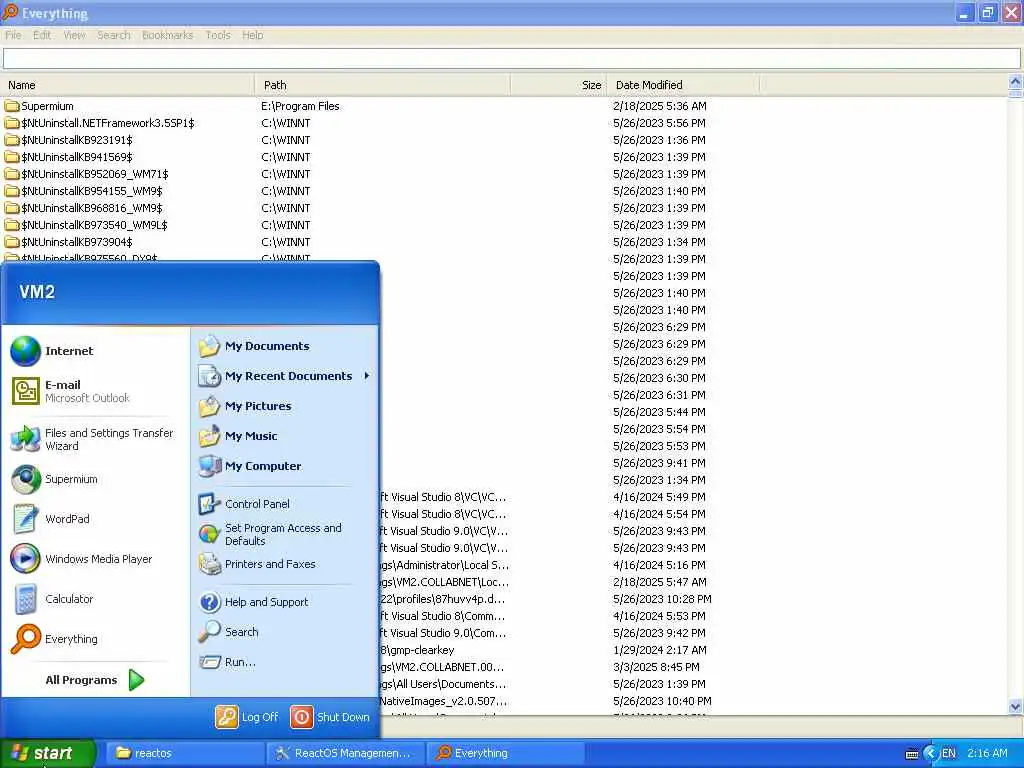
Task: Select $NtUninstallKB941569$ row
Action: 503,157
